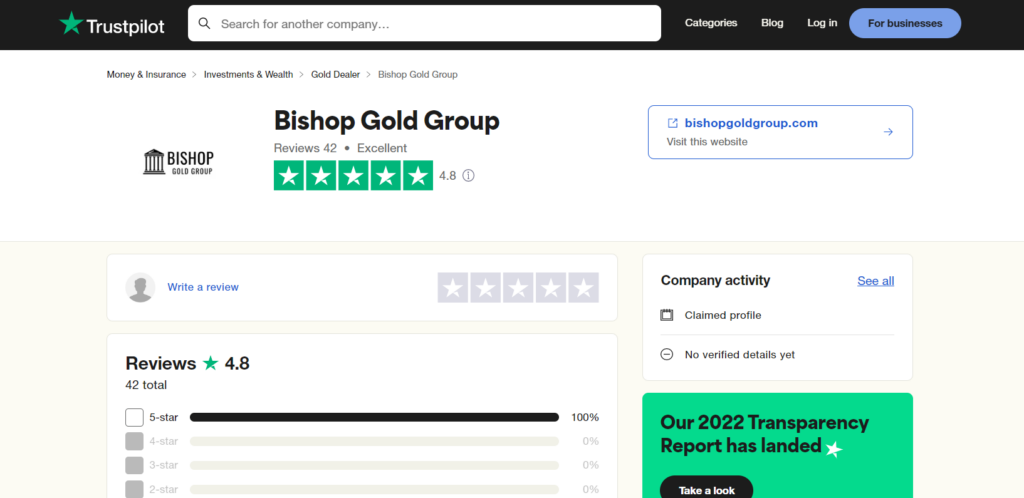
Task: Open the Investments & Wealth breadcrumb
Action: 248,74
